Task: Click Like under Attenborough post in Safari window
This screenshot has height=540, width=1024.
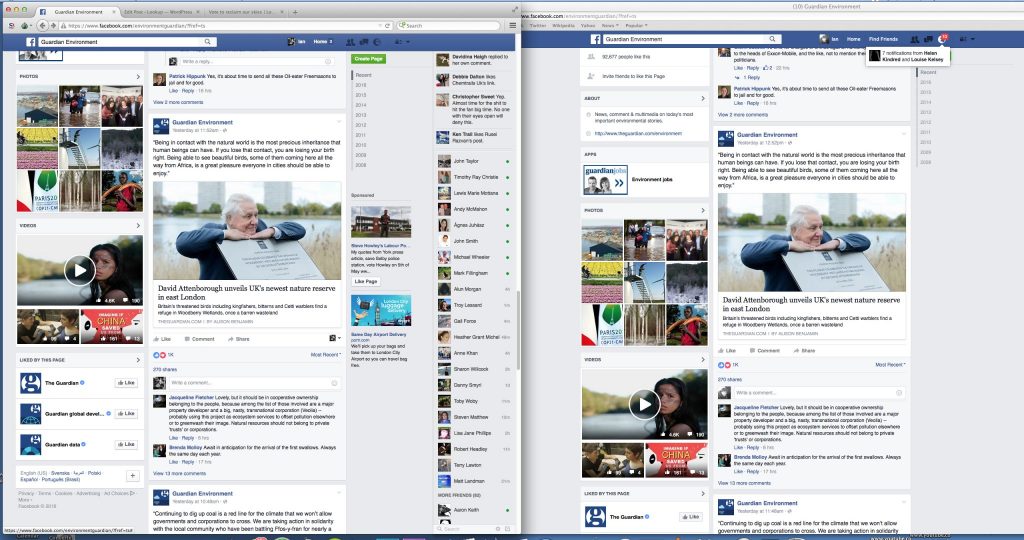Action: [727, 351]
